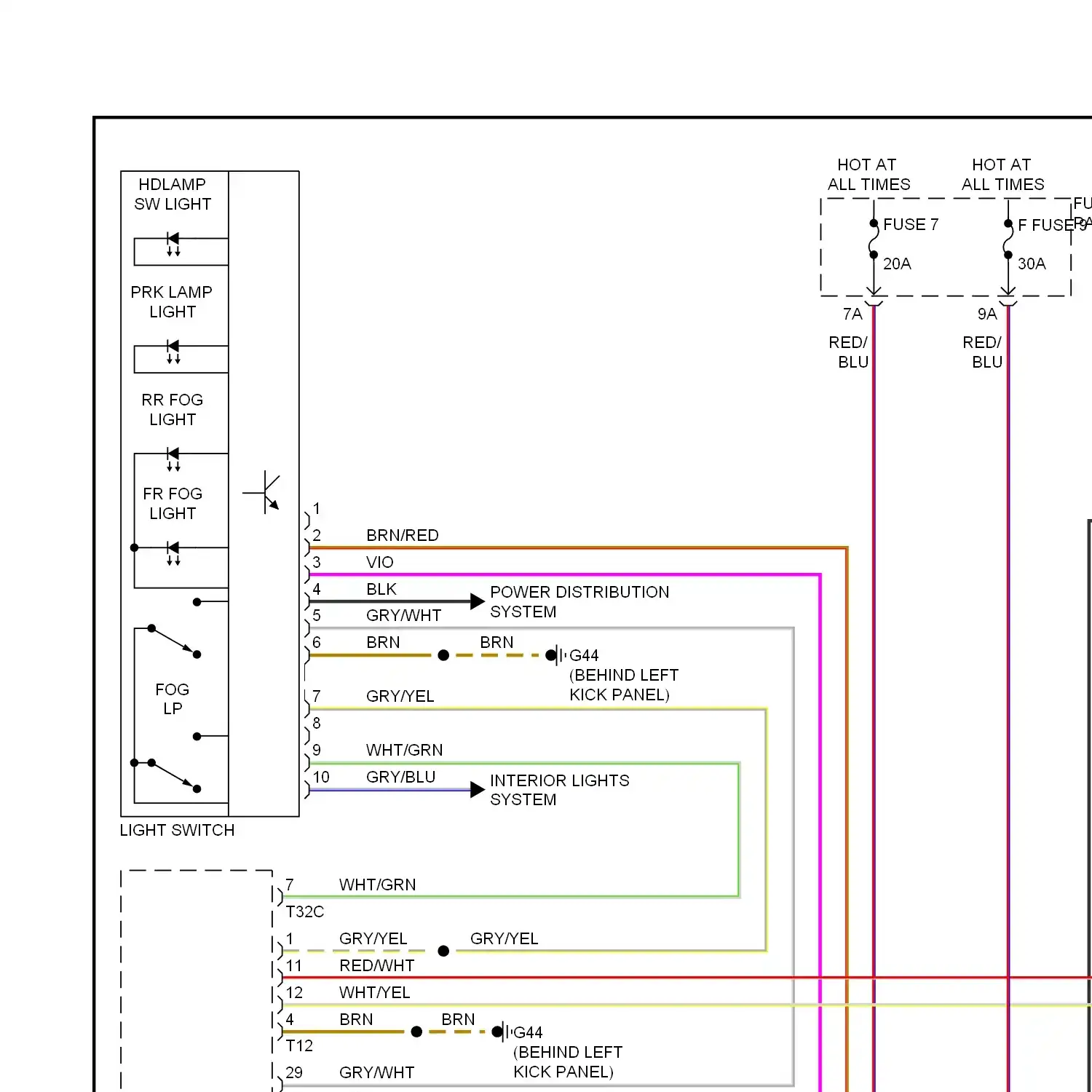Select the RR FOG LIGHT label

point(173,410)
